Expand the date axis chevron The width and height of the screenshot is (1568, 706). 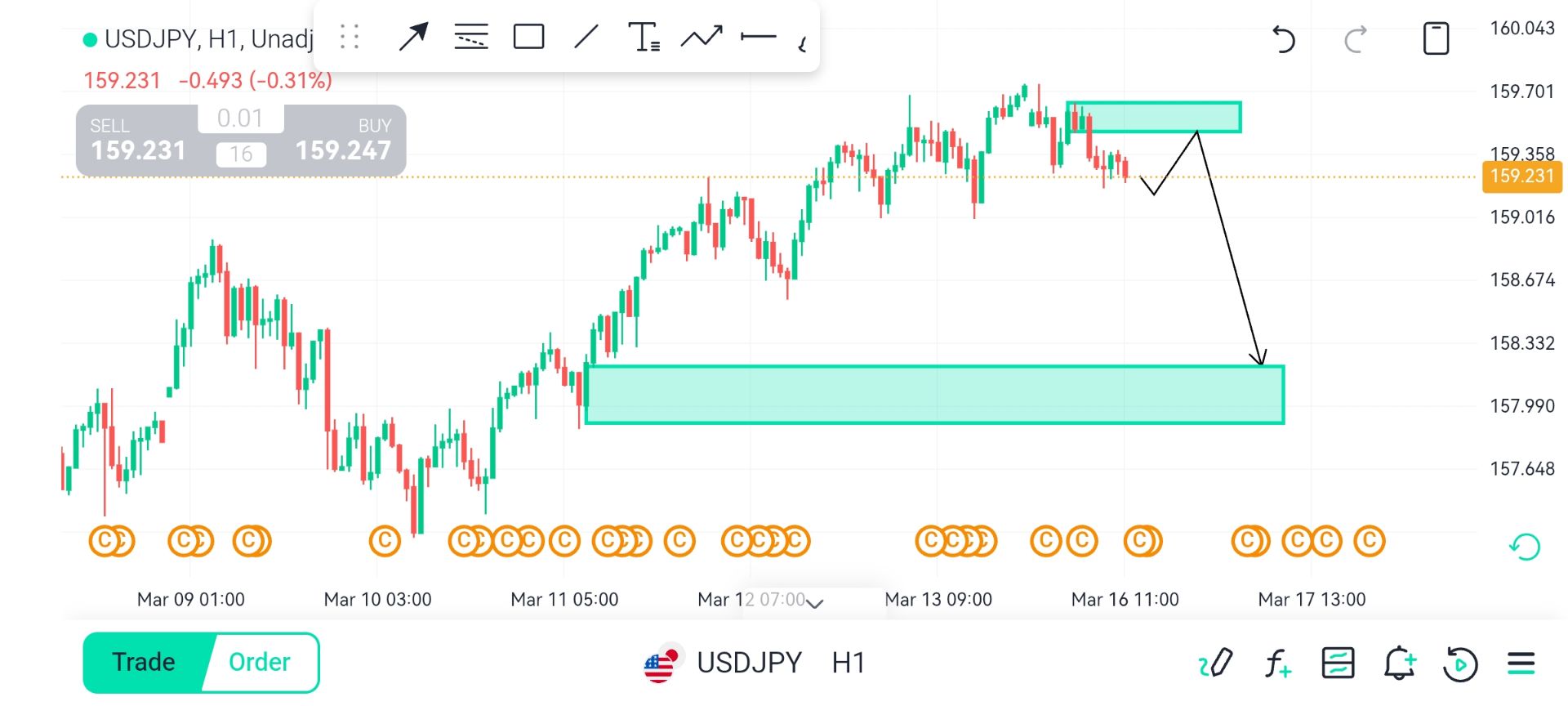pyautogui.click(x=814, y=602)
